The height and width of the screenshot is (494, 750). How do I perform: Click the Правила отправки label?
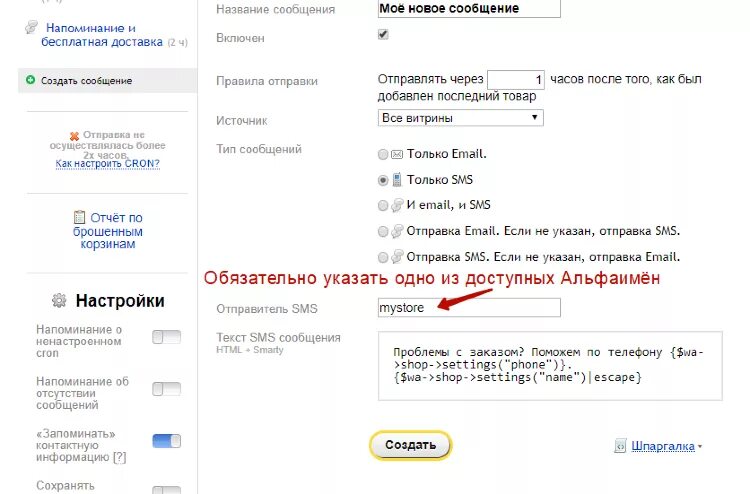(x=267, y=81)
